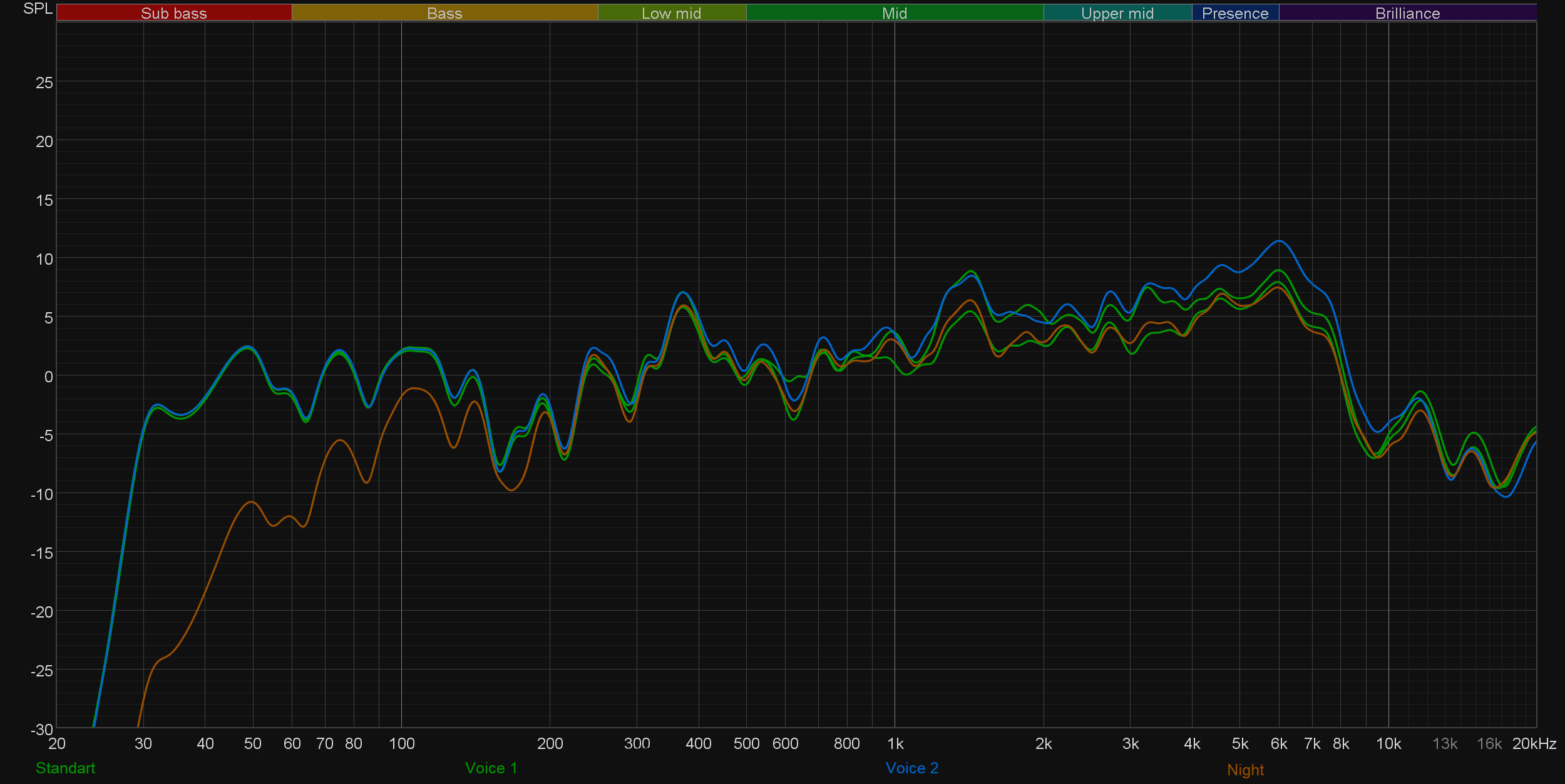Click the 20kHz axis label
1565x784 pixels.
1534,743
